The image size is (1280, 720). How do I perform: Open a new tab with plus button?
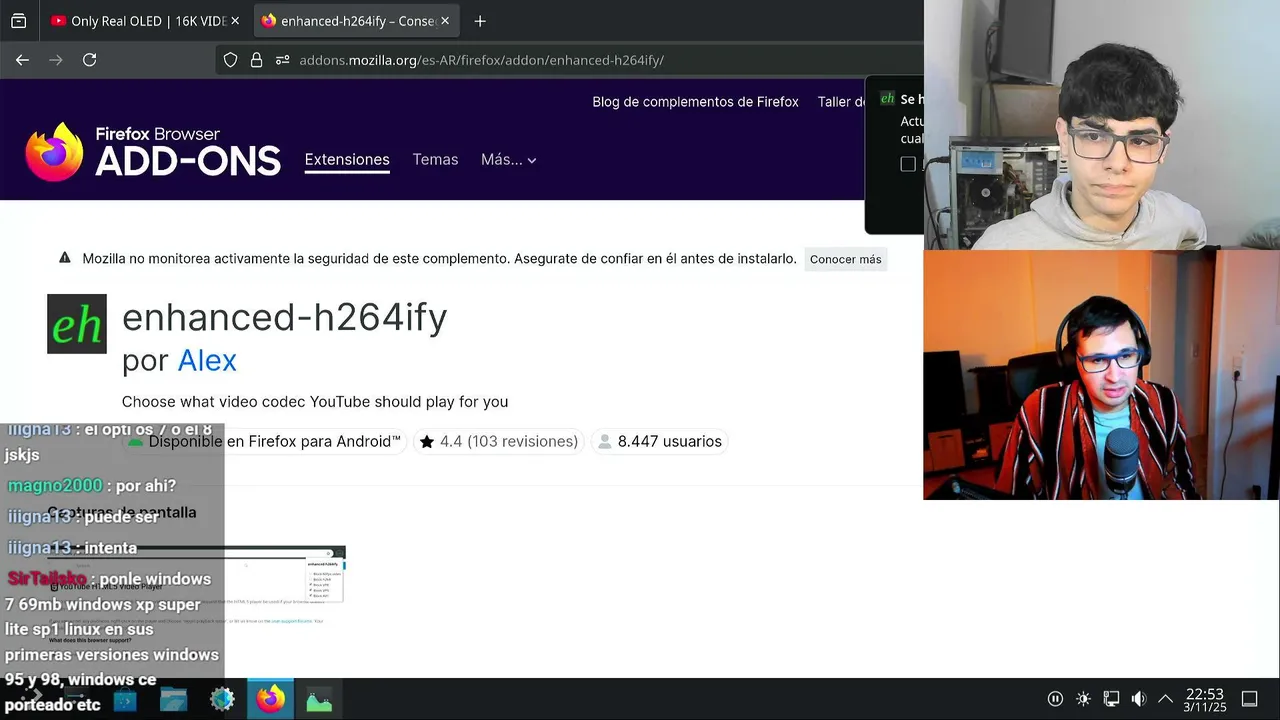[x=480, y=21]
